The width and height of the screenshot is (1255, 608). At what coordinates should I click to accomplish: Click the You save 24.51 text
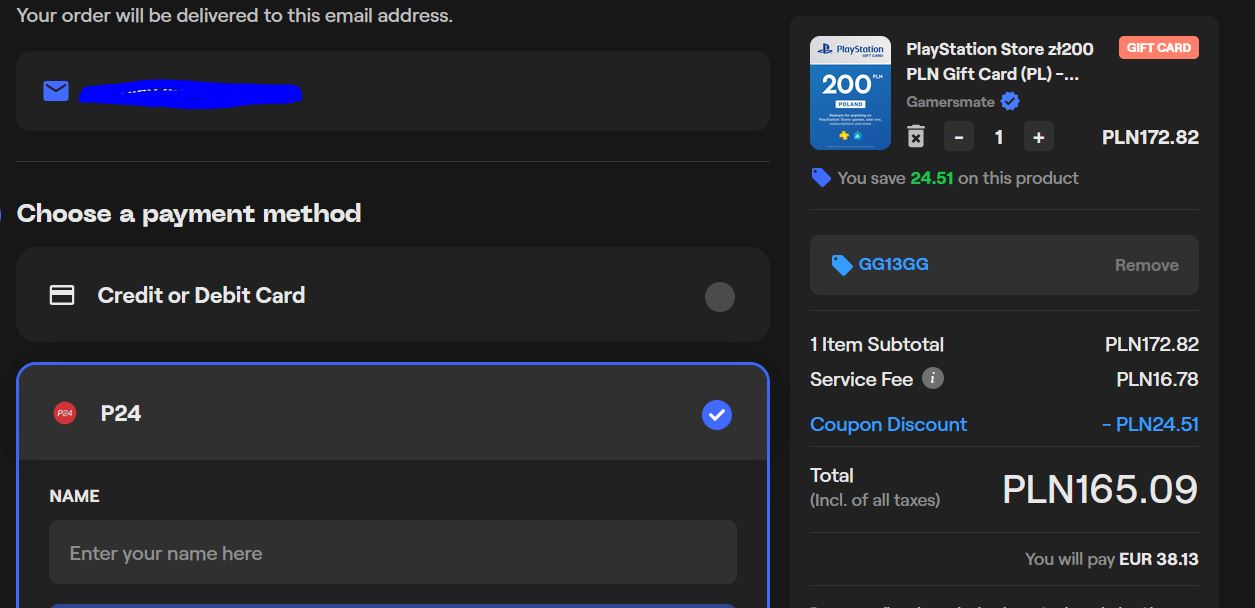tap(958, 178)
